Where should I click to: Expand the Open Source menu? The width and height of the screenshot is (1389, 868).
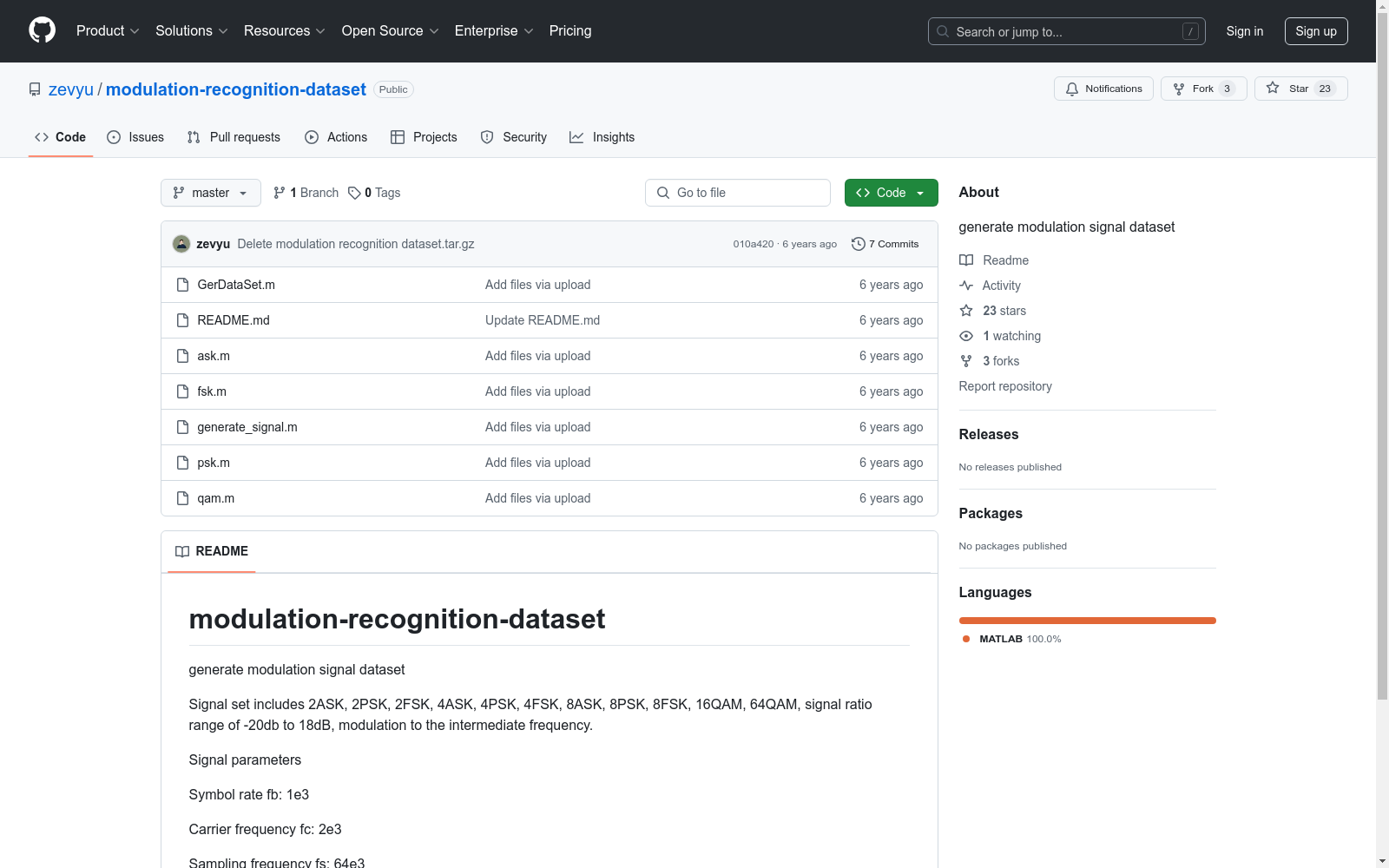coord(391,31)
